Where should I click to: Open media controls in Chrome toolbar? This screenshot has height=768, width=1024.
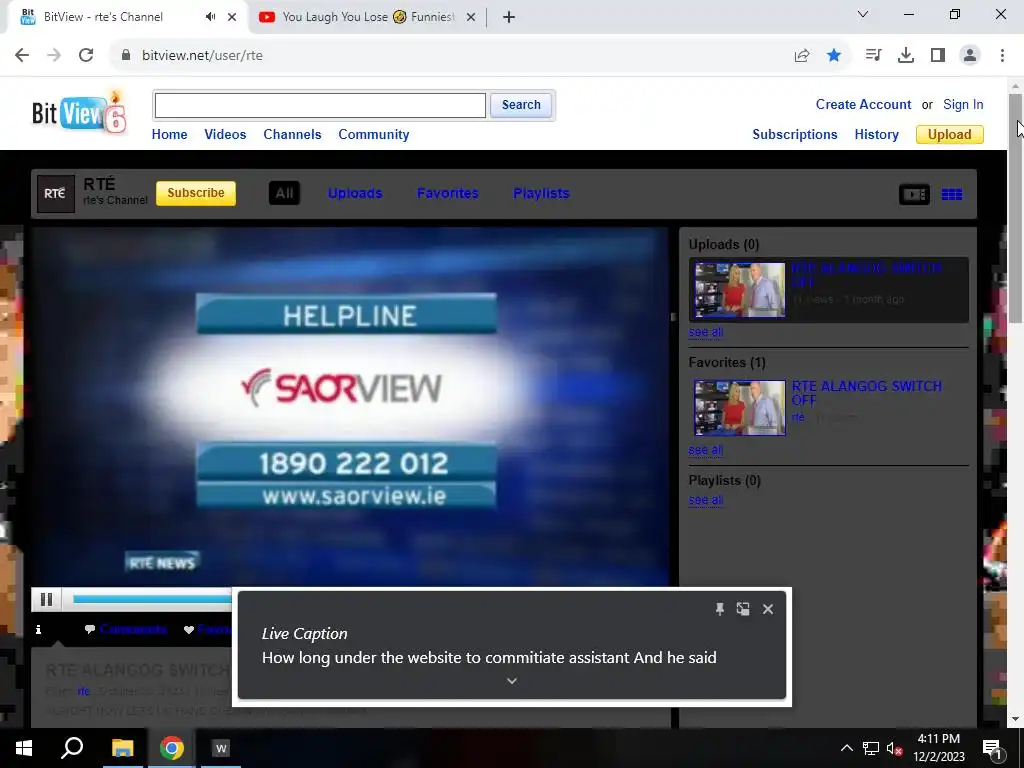[873, 55]
